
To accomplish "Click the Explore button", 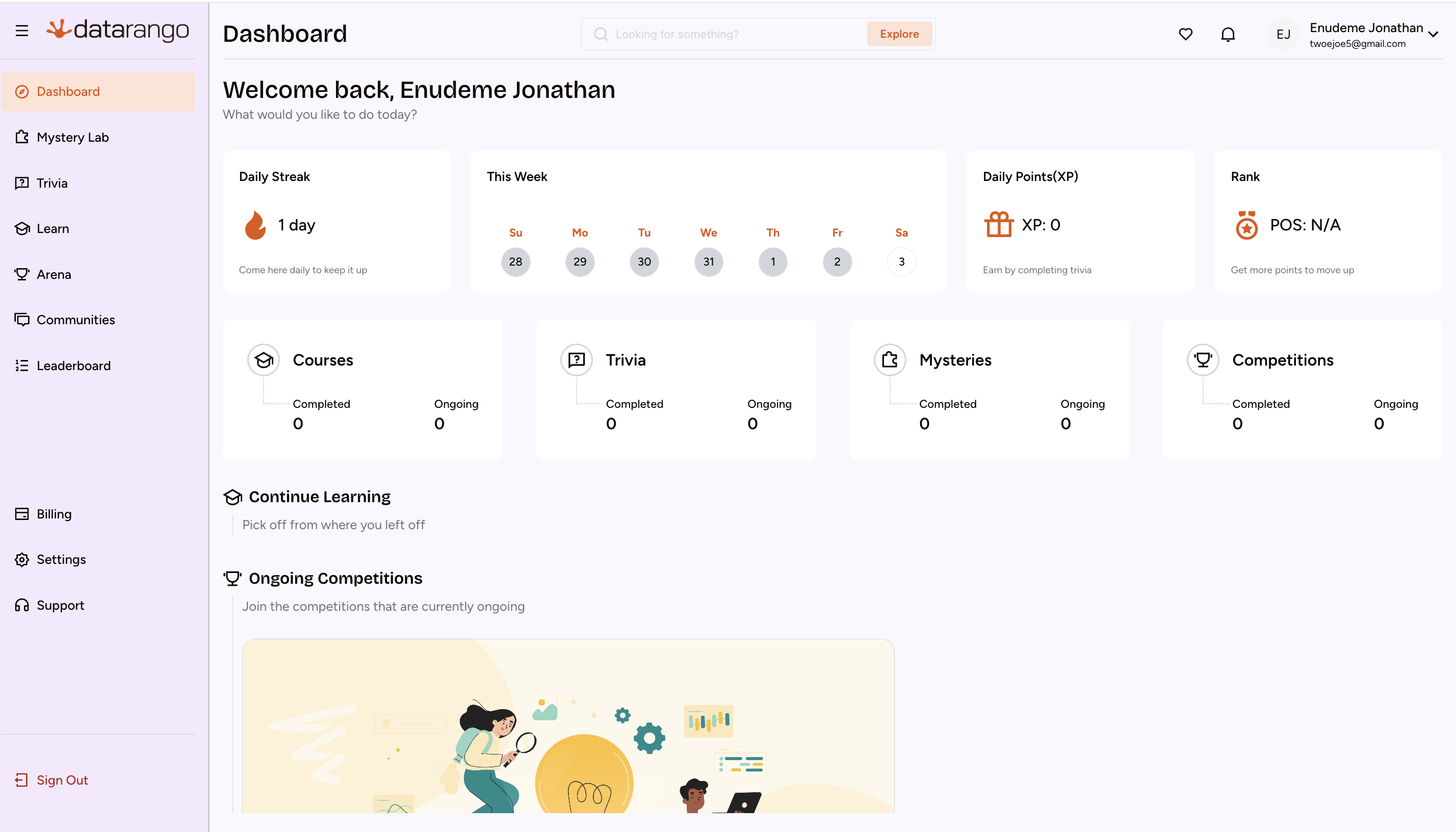I will coord(899,34).
